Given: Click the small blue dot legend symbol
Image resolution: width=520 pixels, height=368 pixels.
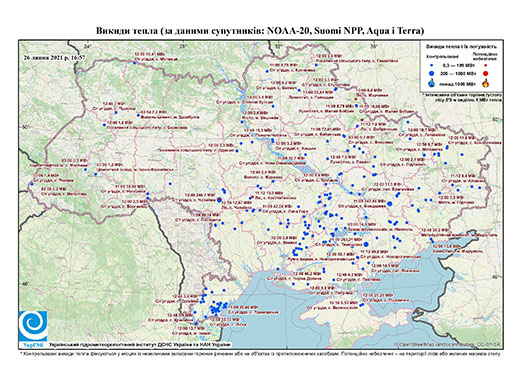Looking at the screenshot, I should click(432, 66).
